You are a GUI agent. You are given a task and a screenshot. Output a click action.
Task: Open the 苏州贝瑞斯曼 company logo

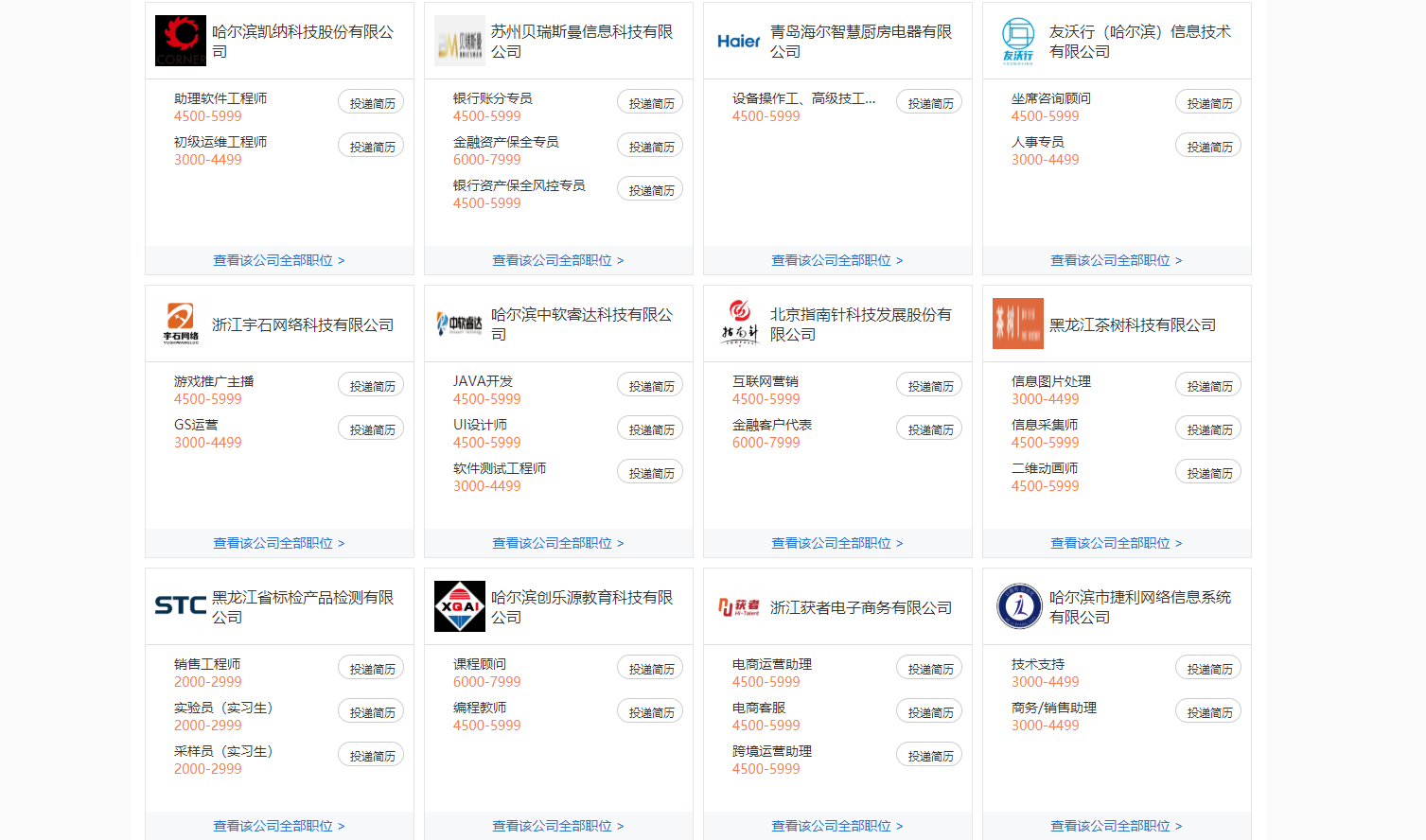(460, 41)
